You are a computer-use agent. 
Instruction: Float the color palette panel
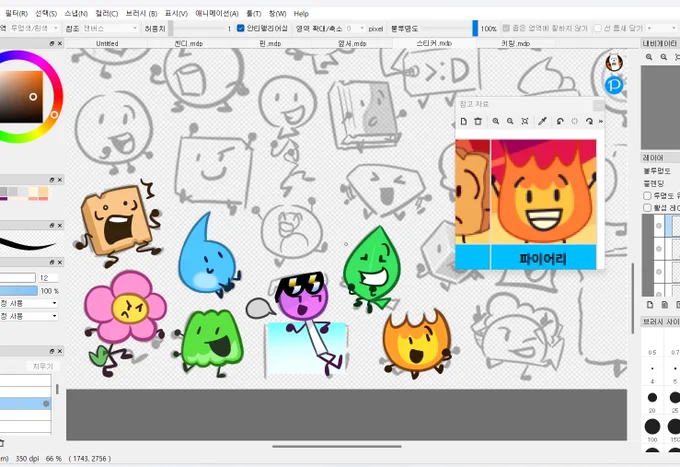52,180
